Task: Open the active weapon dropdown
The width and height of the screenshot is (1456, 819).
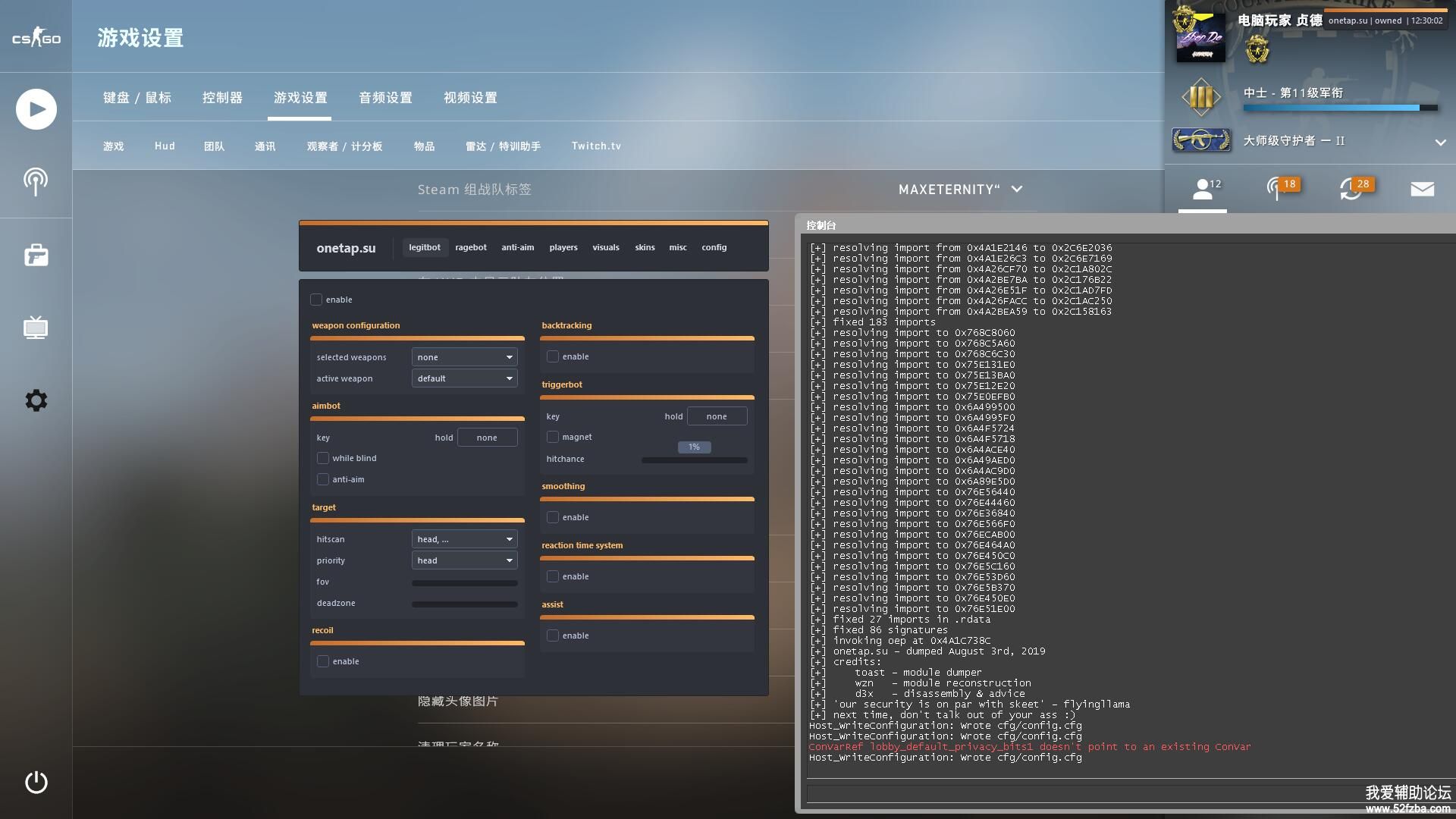Action: (x=465, y=378)
